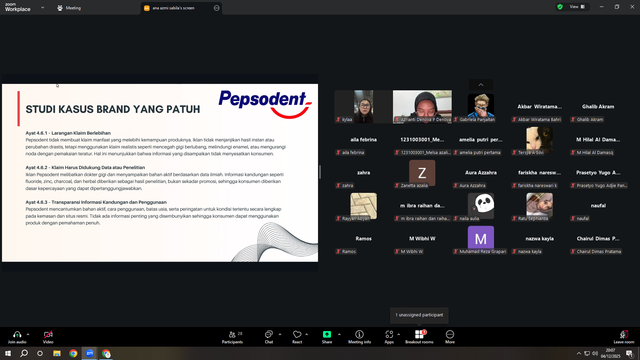Screen dimensions: 640x360
Task: Click the Ramos participant name
Action: (x=363, y=239)
